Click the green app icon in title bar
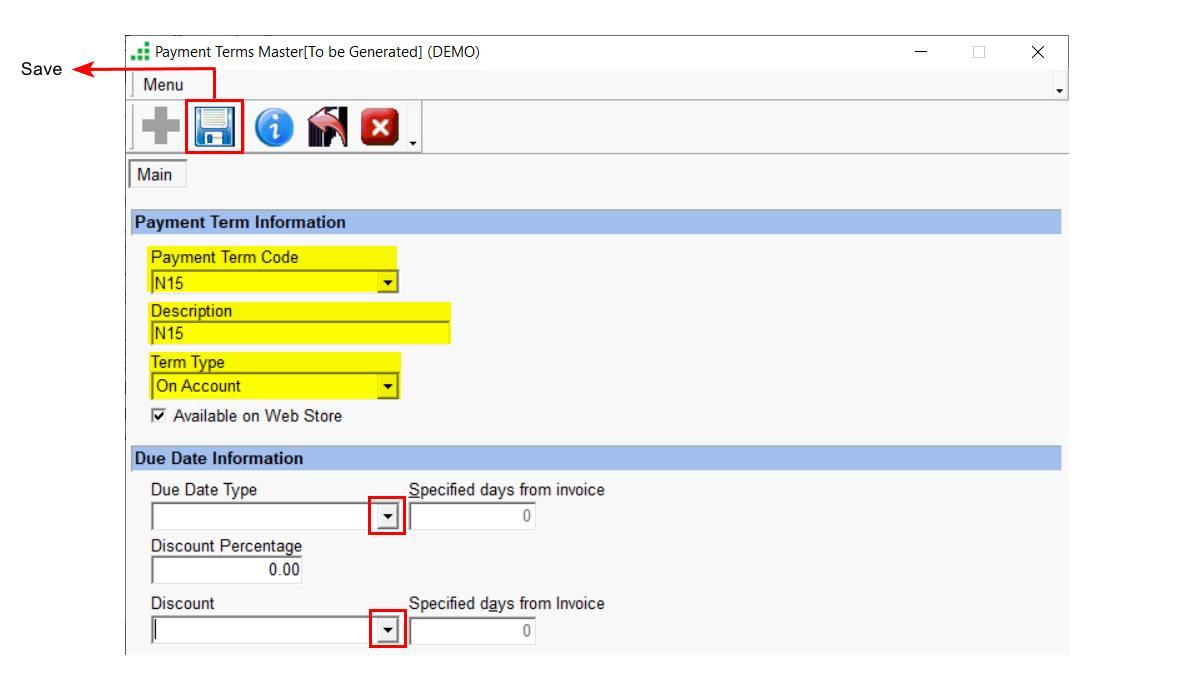The image size is (1185, 682). pyautogui.click(x=141, y=52)
